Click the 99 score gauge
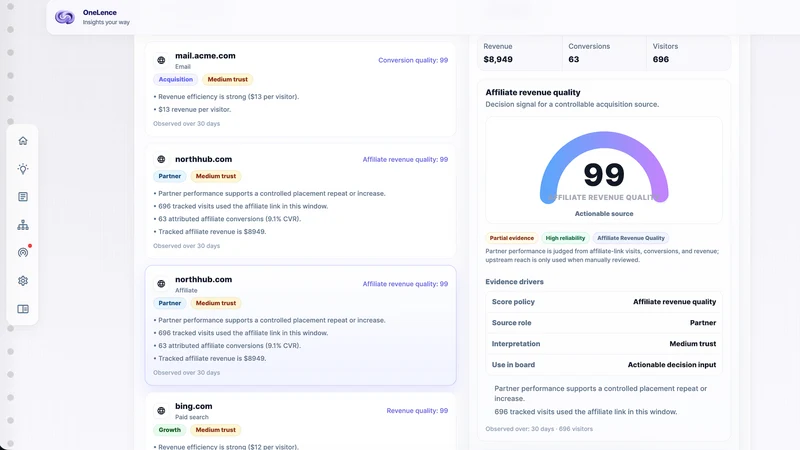Screen dimensions: 800x450 point(604,168)
